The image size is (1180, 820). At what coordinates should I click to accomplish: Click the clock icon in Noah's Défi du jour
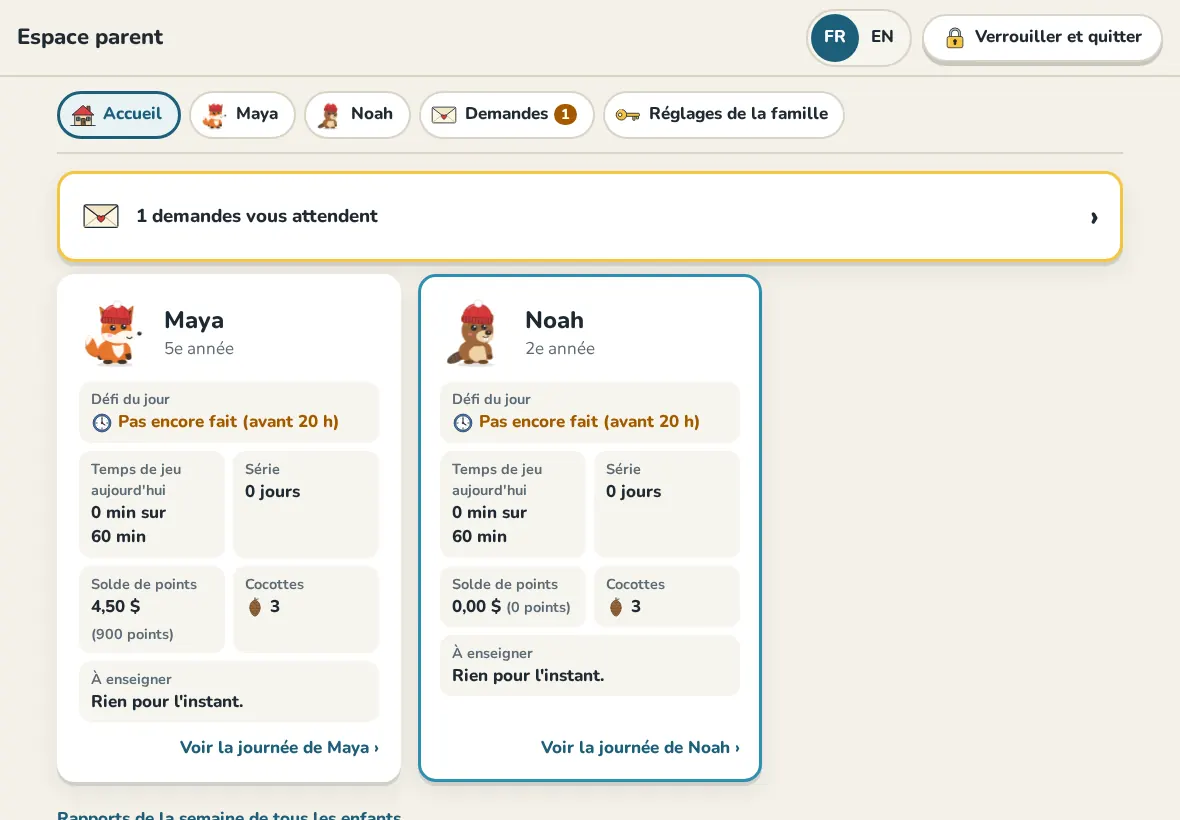pos(463,423)
